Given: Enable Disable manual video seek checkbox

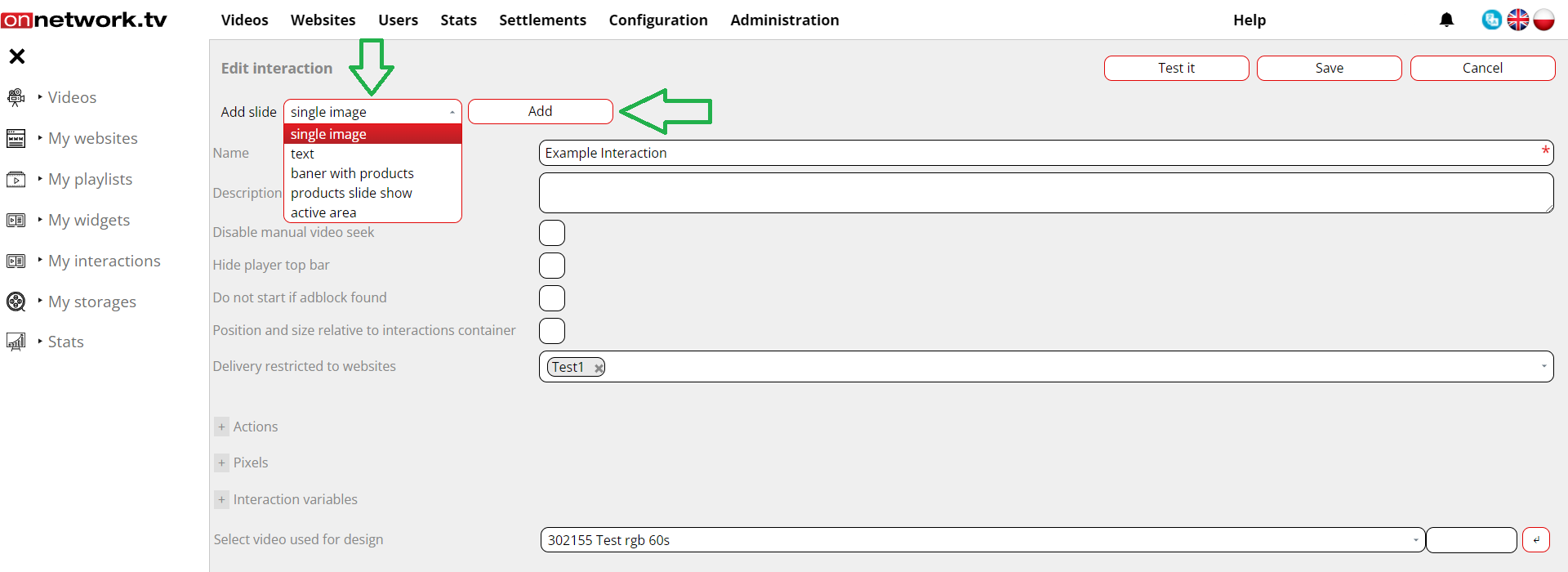Looking at the screenshot, I should click(552, 233).
